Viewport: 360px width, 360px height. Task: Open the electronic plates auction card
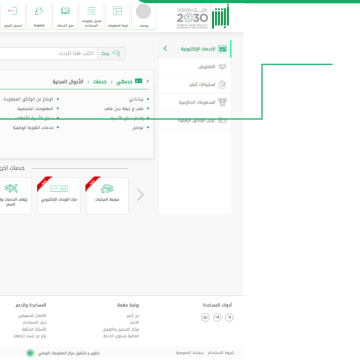[59, 196]
